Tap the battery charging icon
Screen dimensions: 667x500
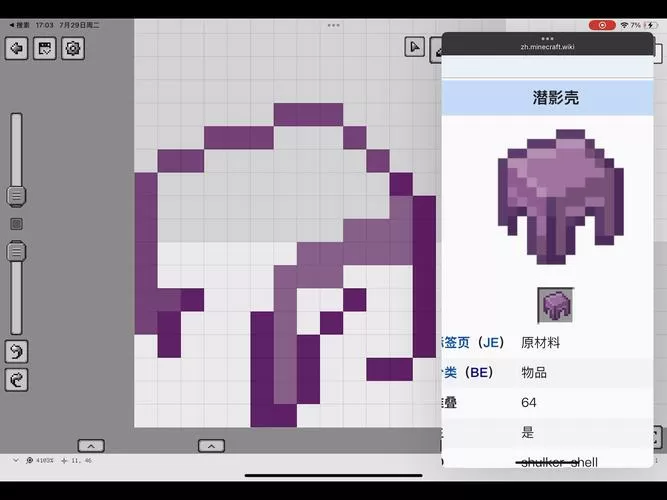tap(650, 25)
